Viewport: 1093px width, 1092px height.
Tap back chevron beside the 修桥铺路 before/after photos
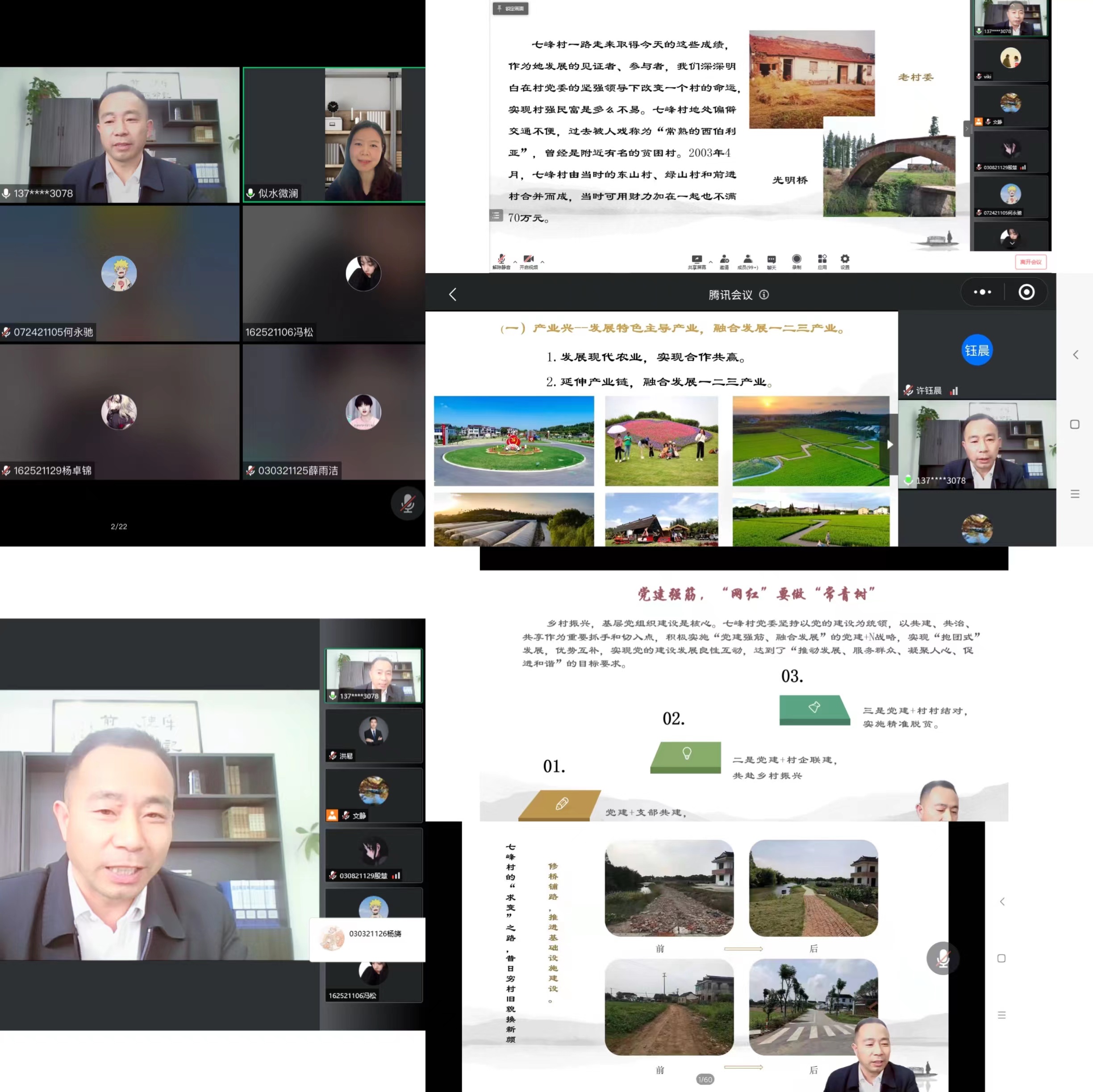[1002, 901]
